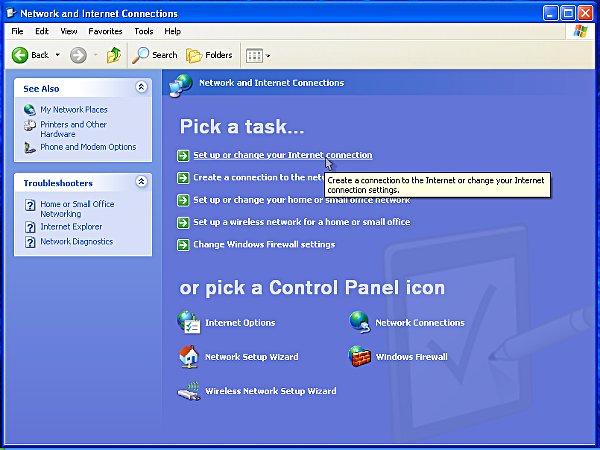Open My Network Places in See Also
Screen dimensions: 600x450
pos(73,110)
